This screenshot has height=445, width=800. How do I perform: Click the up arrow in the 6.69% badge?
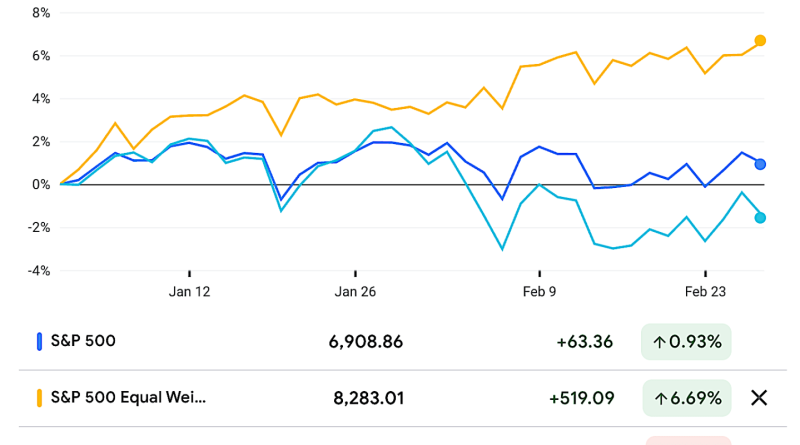pos(660,398)
